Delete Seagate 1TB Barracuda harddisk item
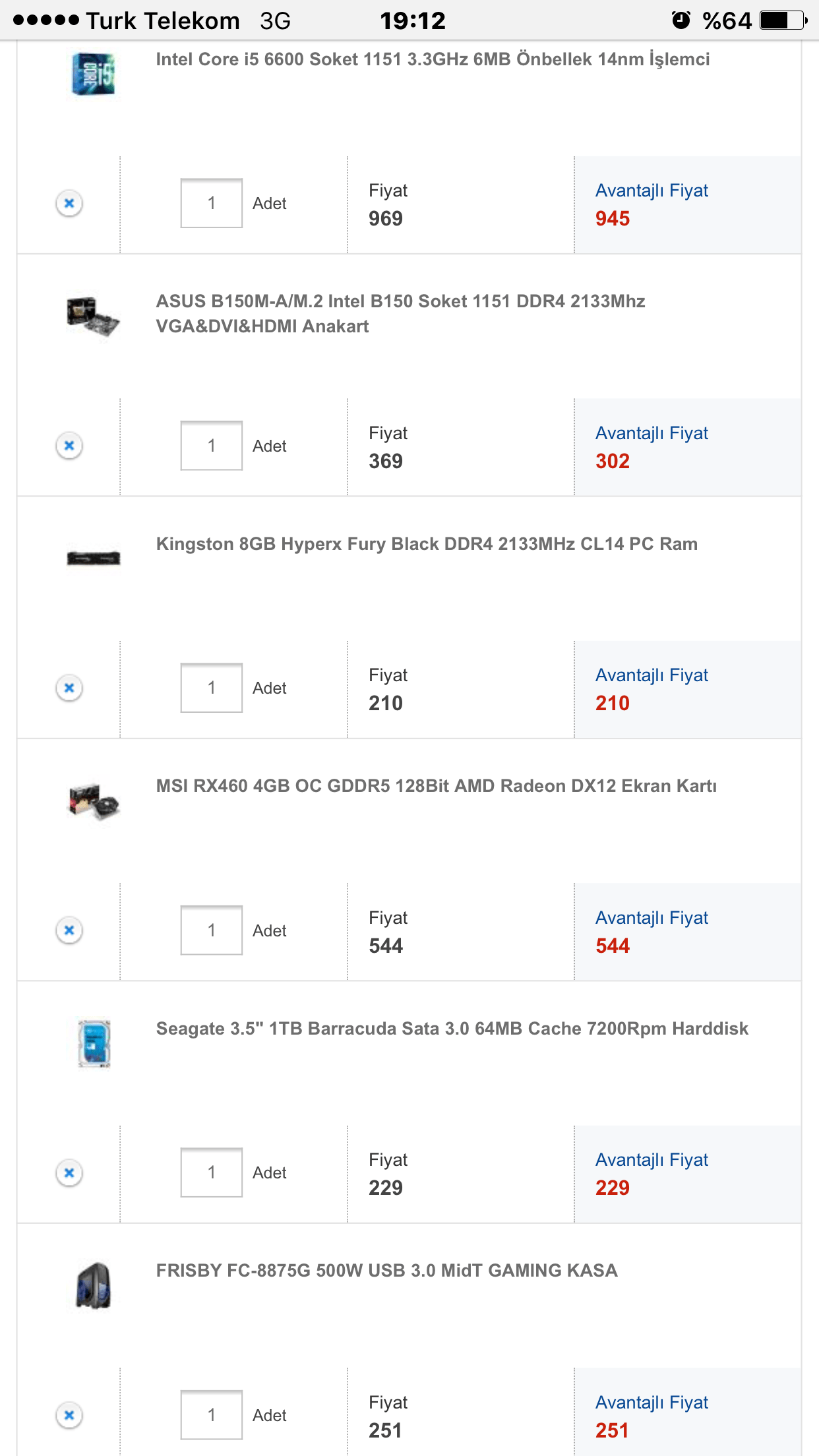Screen dimensions: 819x1456 69,1172
